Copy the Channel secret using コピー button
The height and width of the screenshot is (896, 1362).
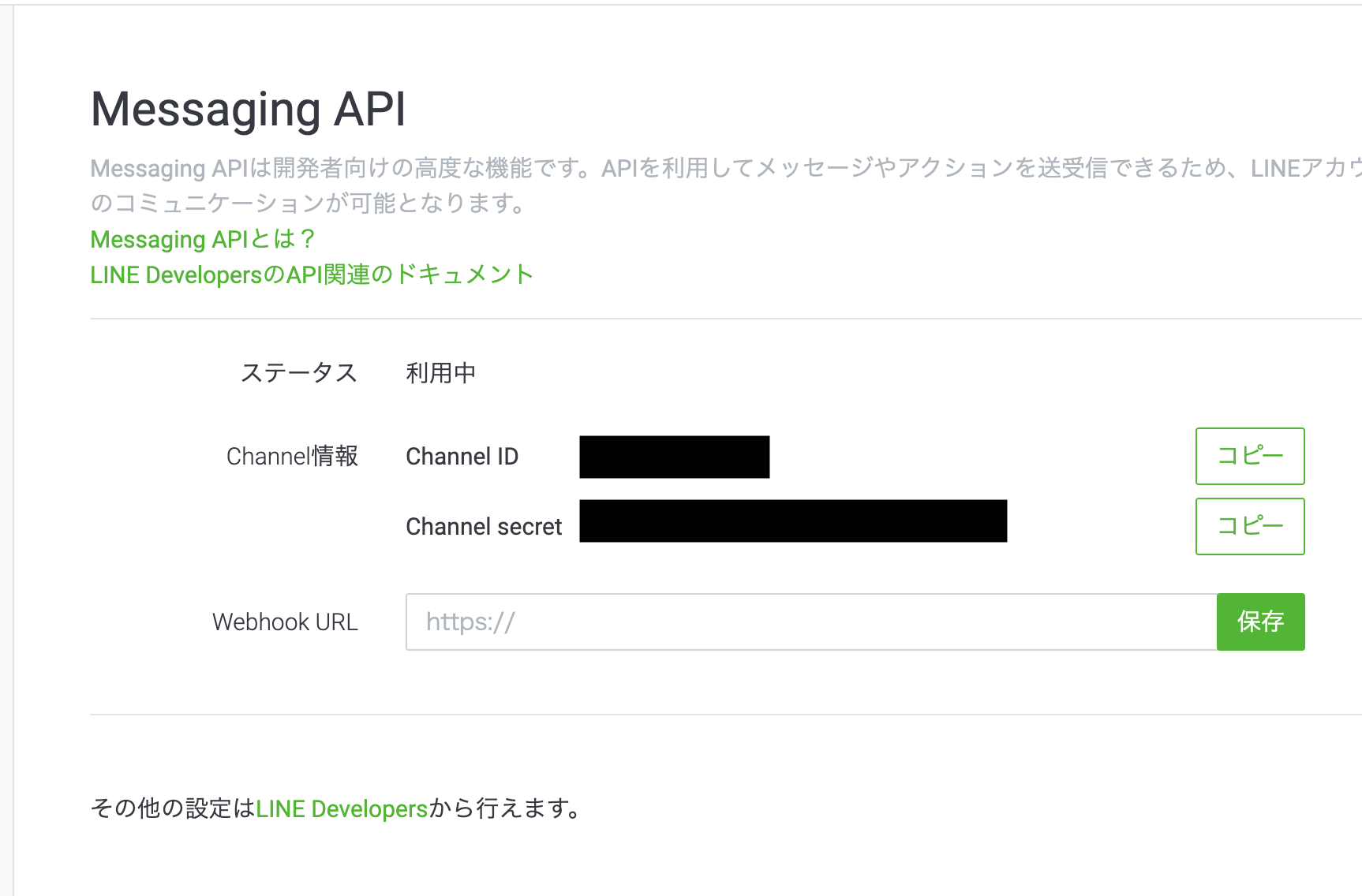(x=1249, y=526)
